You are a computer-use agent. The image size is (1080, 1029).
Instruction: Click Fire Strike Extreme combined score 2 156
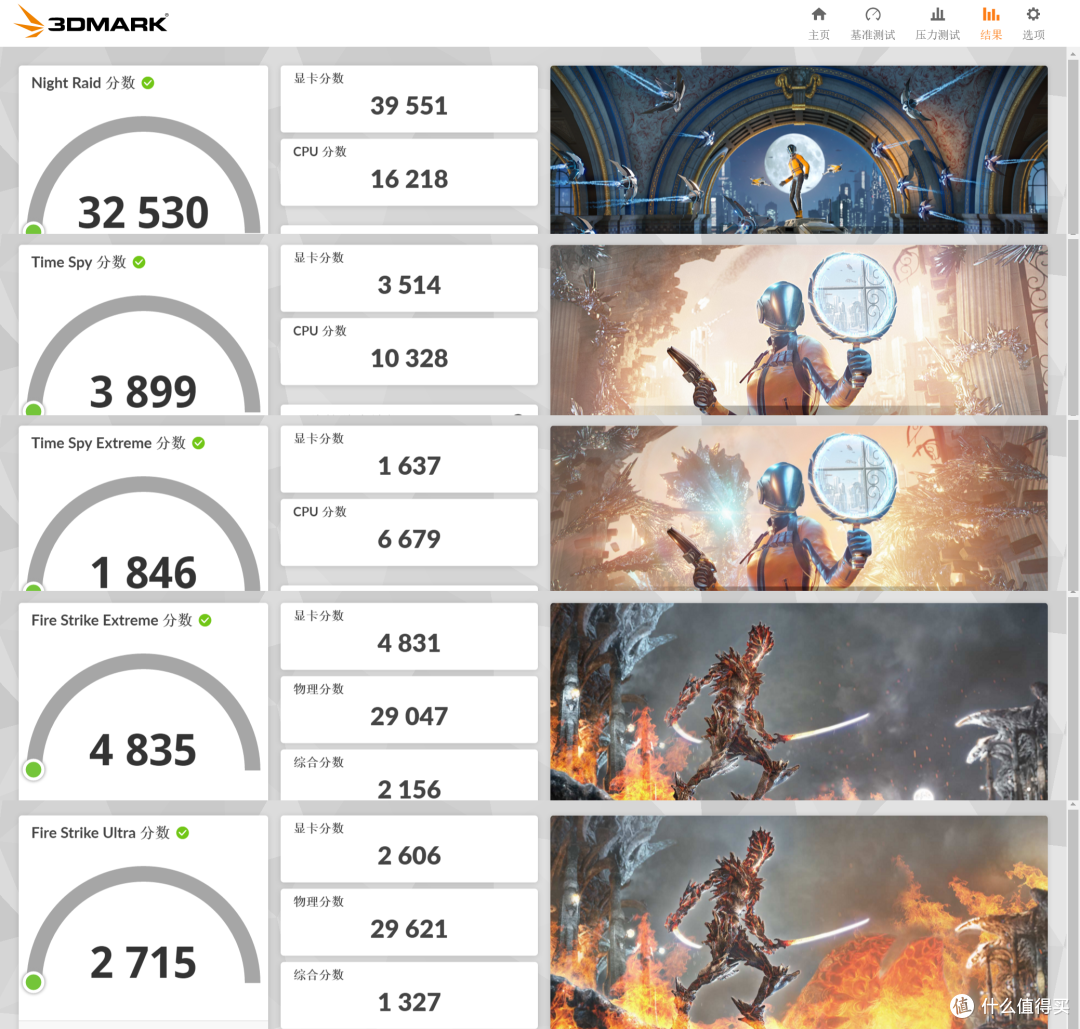[x=409, y=789]
